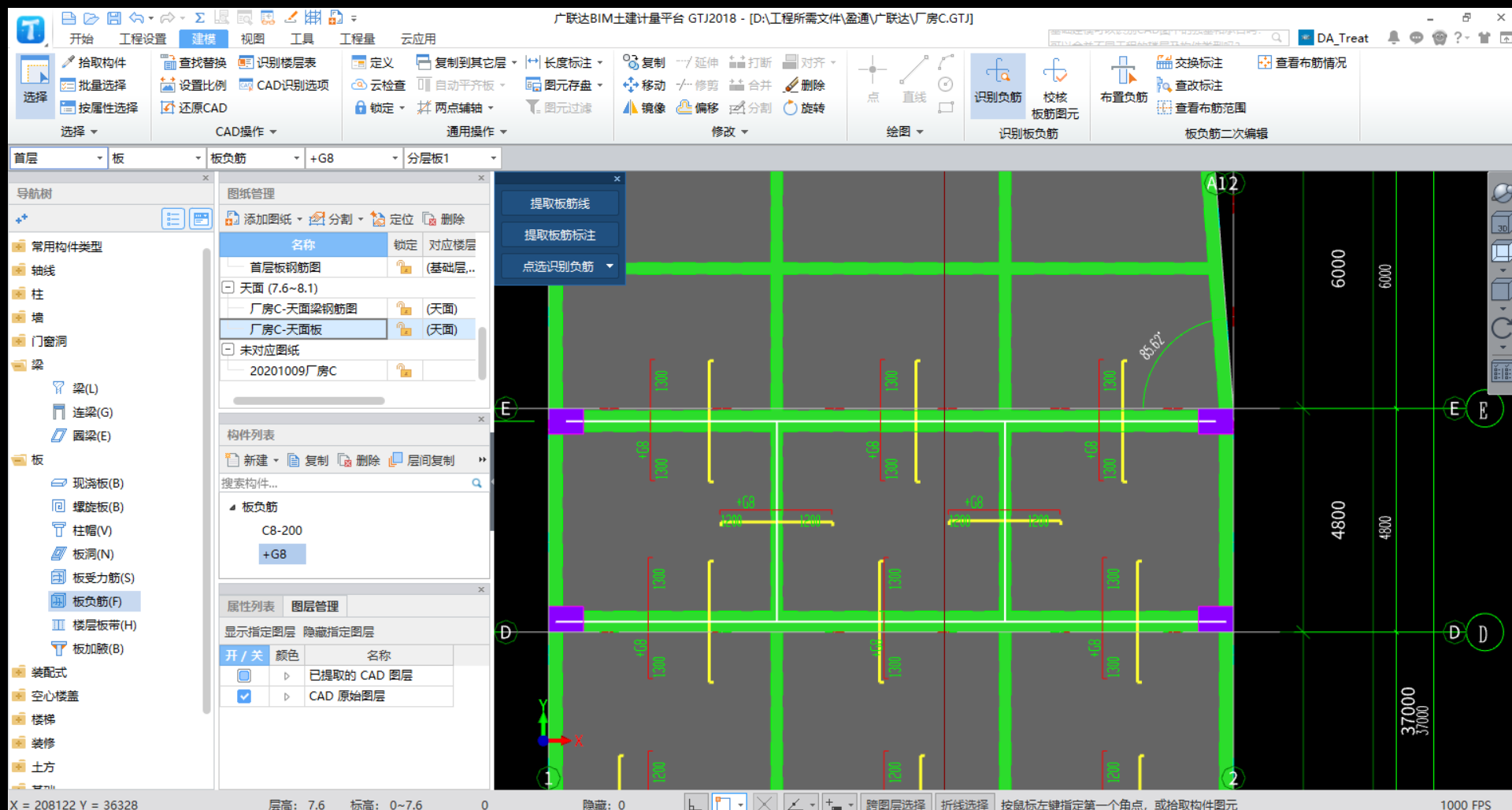This screenshot has width=1512, height=810.
Task: Toggle lock for 厂房C-天面板 drawing
Action: 404,329
